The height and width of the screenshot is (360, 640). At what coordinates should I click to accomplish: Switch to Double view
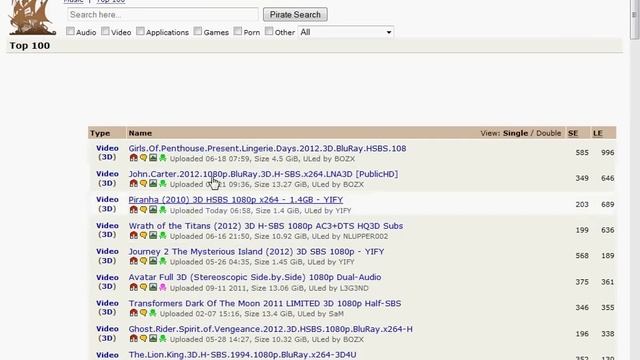click(549, 133)
